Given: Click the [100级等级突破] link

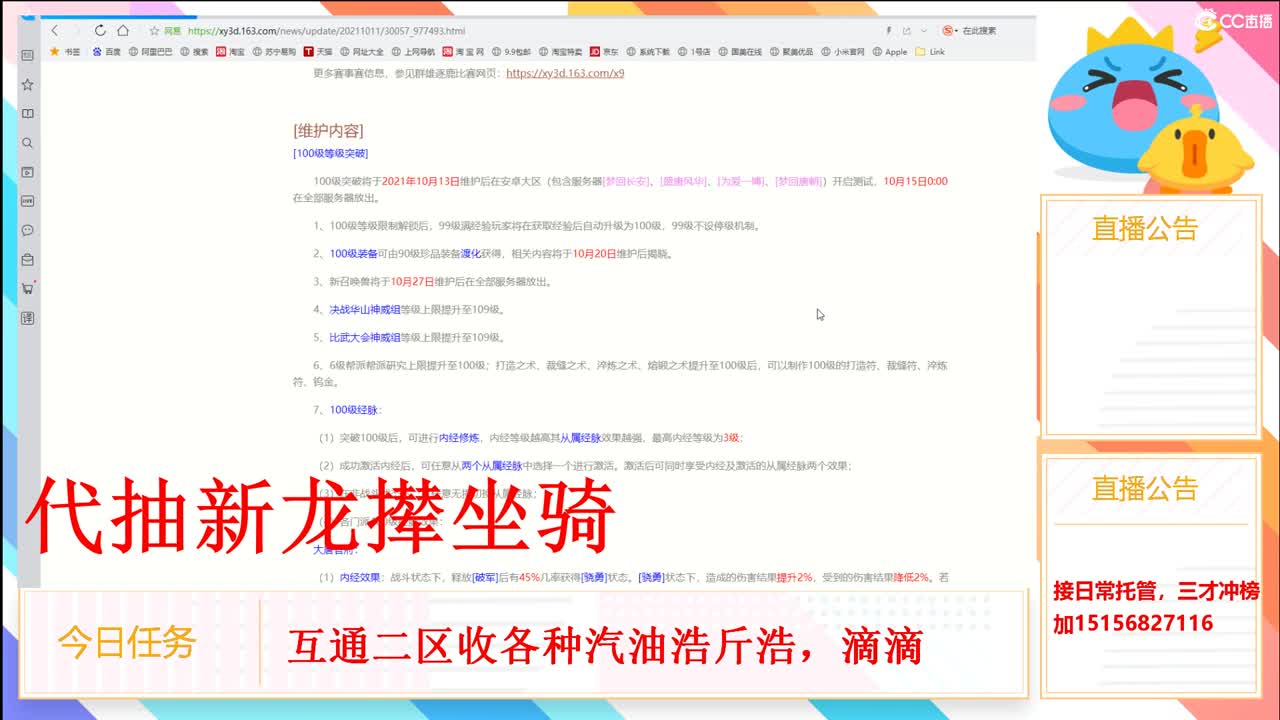Looking at the screenshot, I should click(x=330, y=153).
